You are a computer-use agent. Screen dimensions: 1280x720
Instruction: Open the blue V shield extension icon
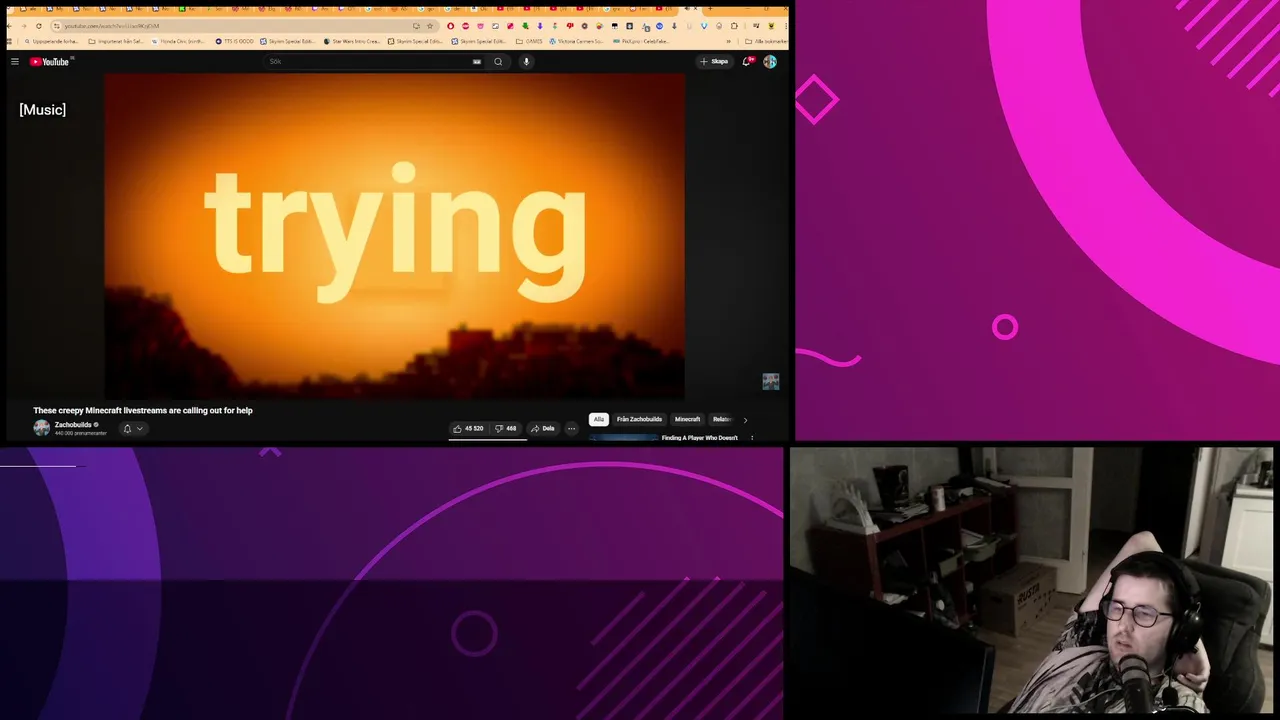coord(704,26)
